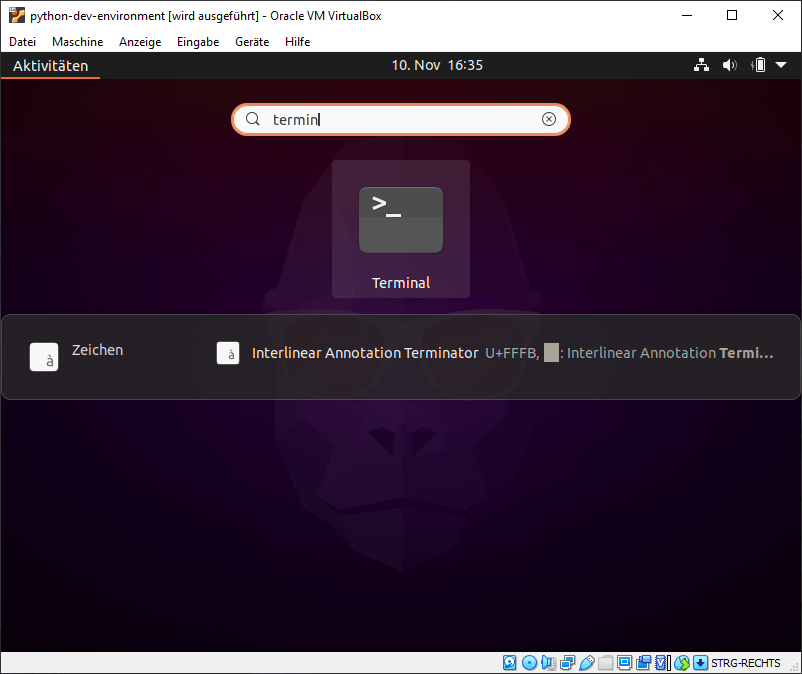Click the audio status icon in VirtualBox bar
The height and width of the screenshot is (674, 802).
[x=548, y=663]
